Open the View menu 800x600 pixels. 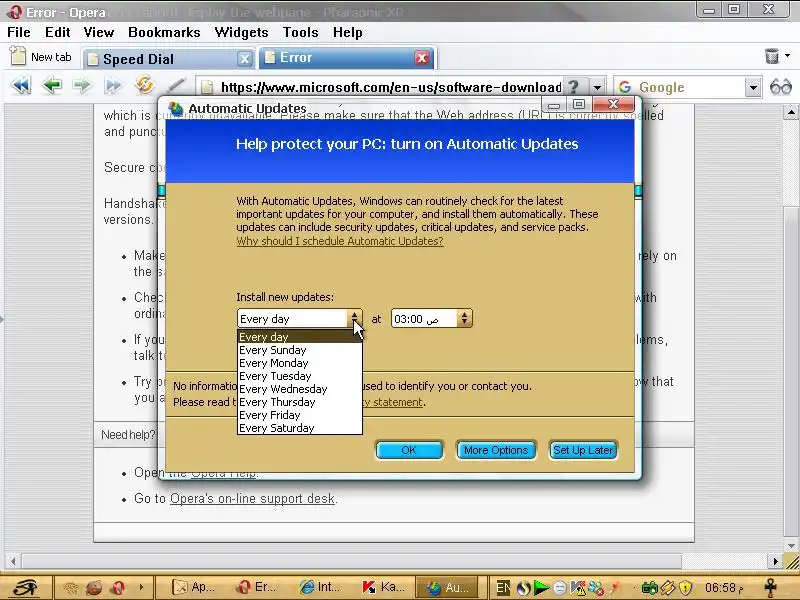98,32
